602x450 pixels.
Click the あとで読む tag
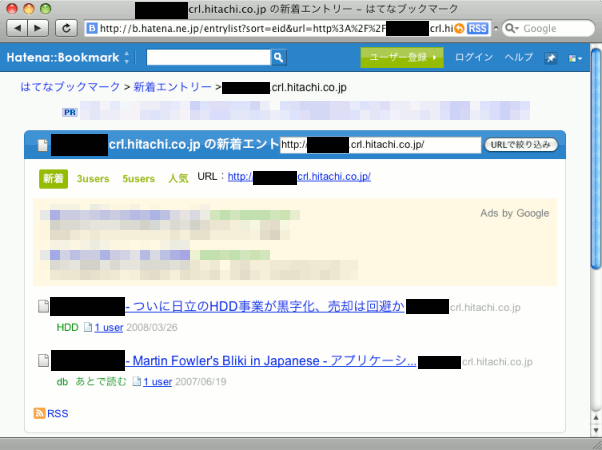[101, 382]
